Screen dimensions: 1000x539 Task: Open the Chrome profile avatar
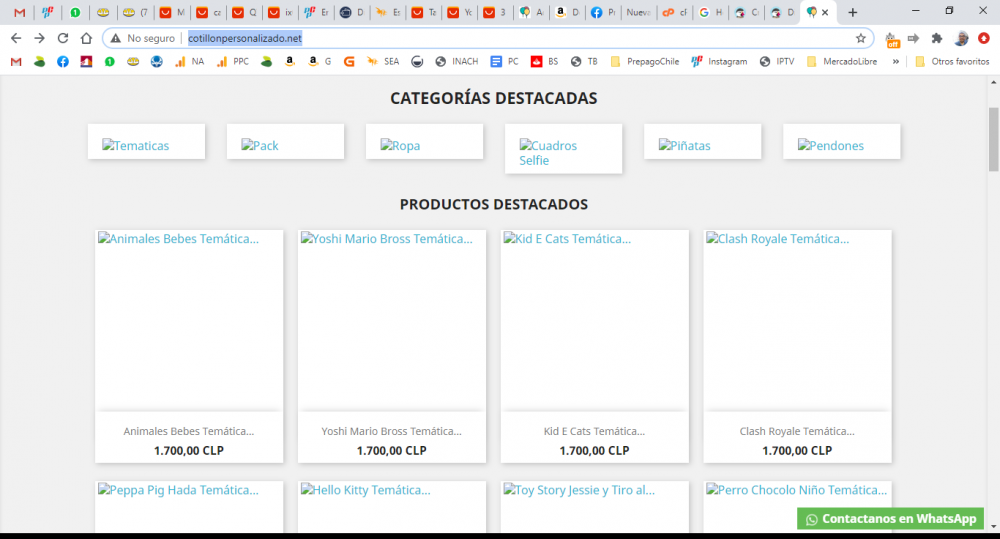[961, 38]
